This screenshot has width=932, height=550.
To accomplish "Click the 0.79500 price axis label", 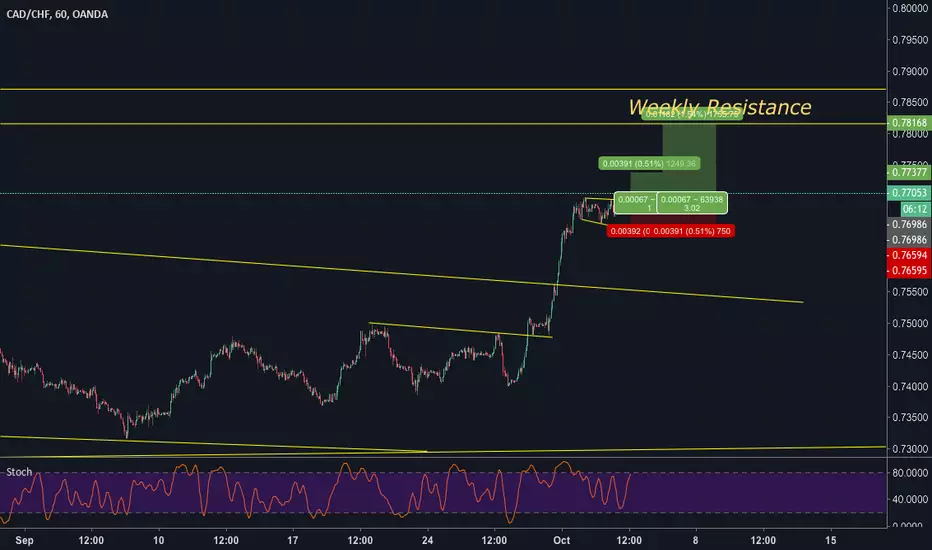I will [x=910, y=40].
